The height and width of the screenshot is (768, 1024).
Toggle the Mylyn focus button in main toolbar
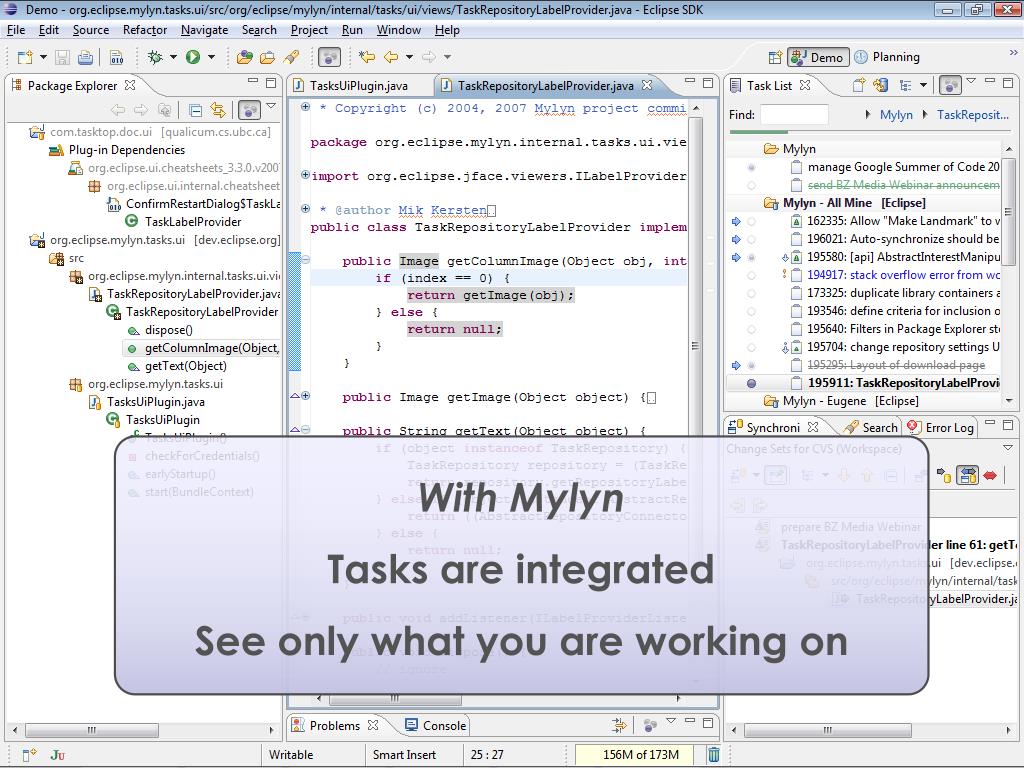coord(329,57)
